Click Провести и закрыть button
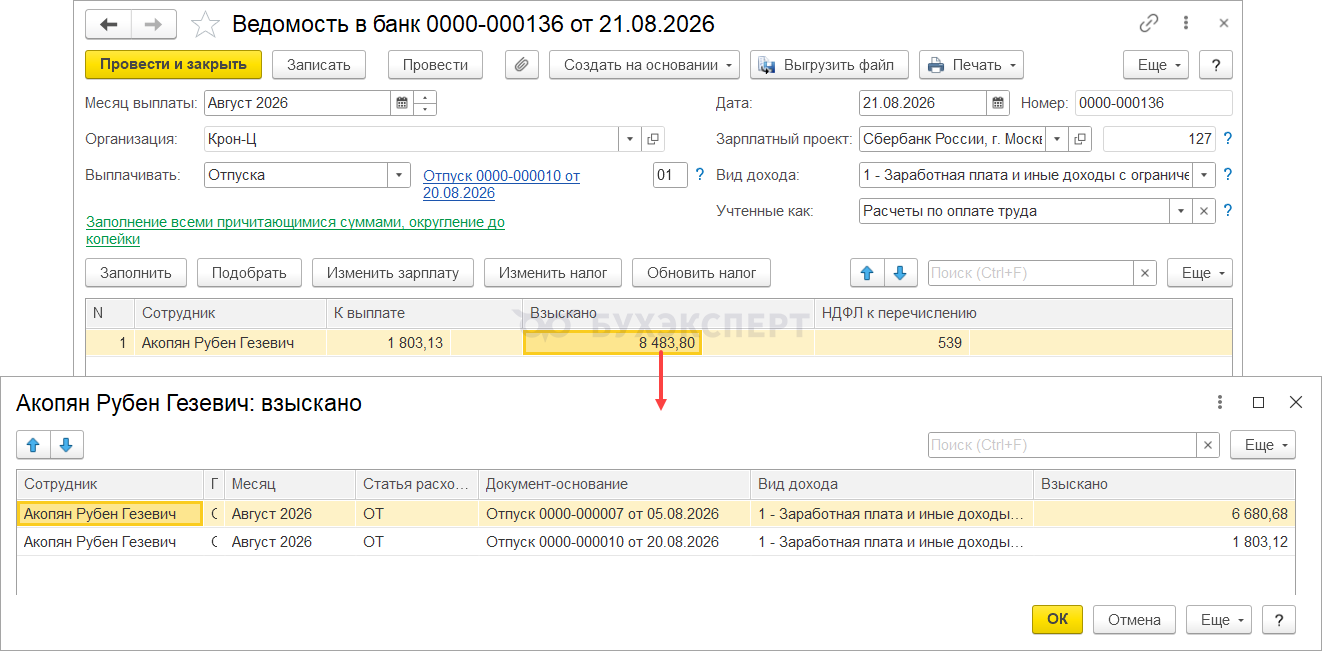Image resolution: width=1322 pixels, height=651 pixels. tap(173, 65)
